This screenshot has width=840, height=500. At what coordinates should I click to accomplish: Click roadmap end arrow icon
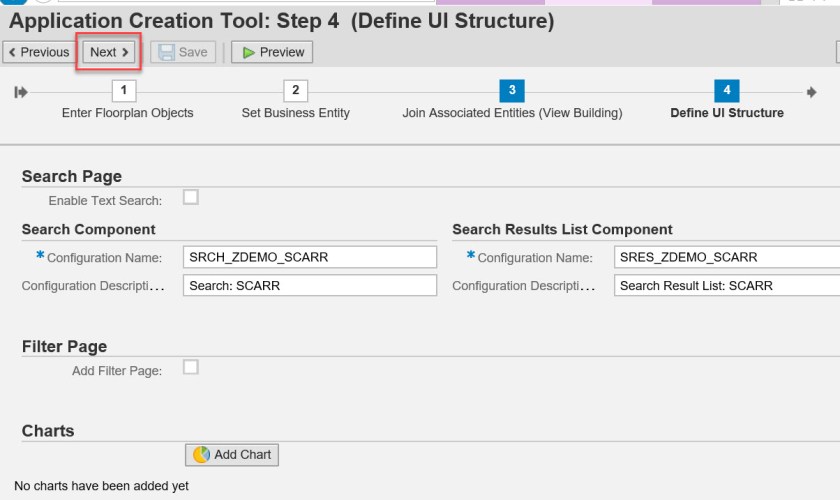coord(811,92)
